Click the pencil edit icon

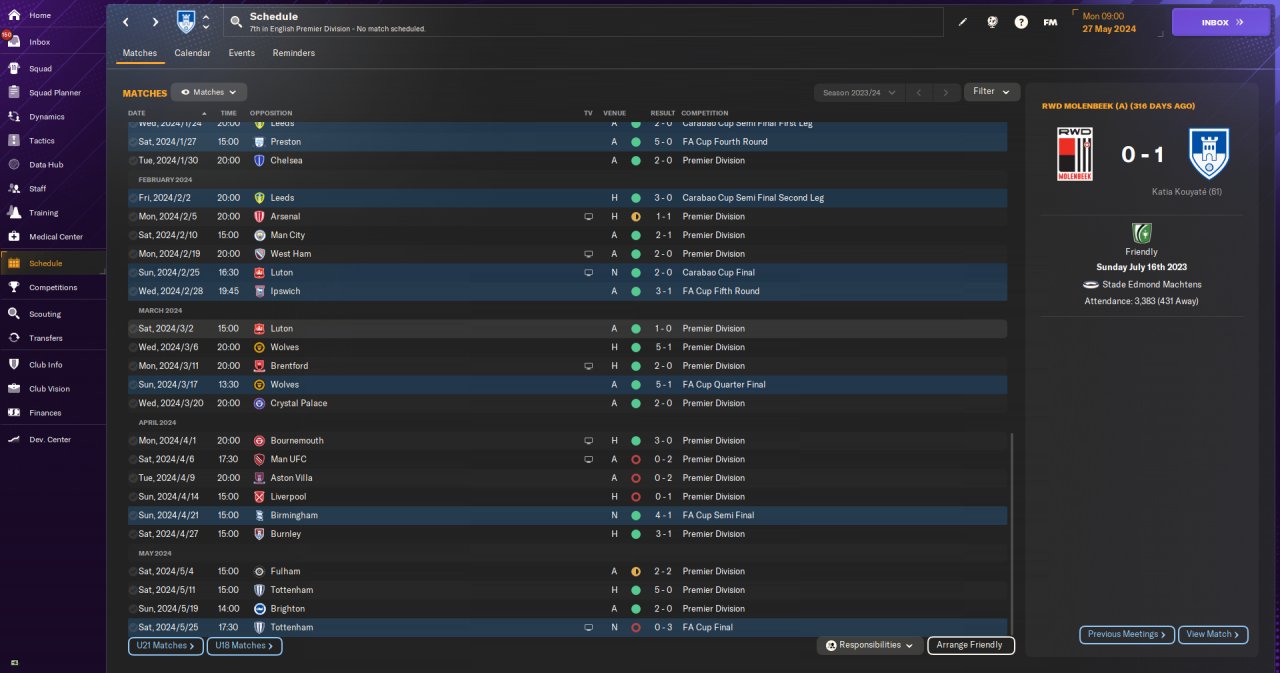pos(963,22)
